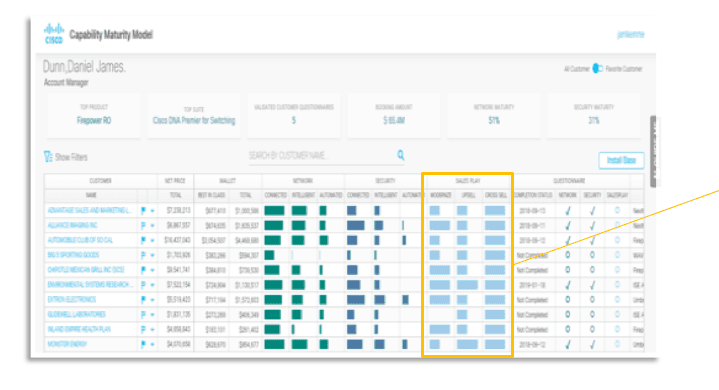This screenshot has width=719, height=390.
Task: Click Modernize bar for Inland Empire Health Plan
Action: pos(440,330)
